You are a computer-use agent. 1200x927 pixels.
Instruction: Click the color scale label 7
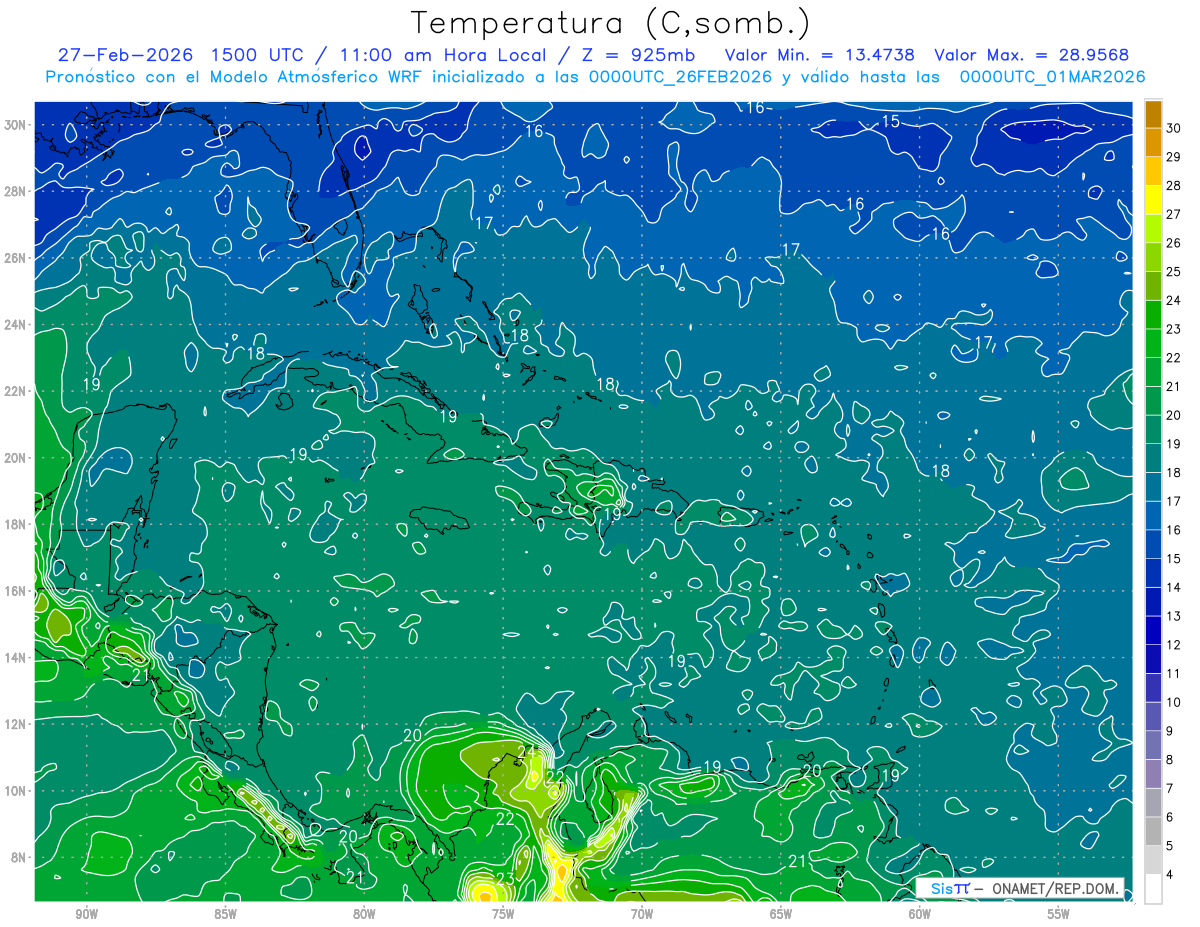click(x=1171, y=789)
